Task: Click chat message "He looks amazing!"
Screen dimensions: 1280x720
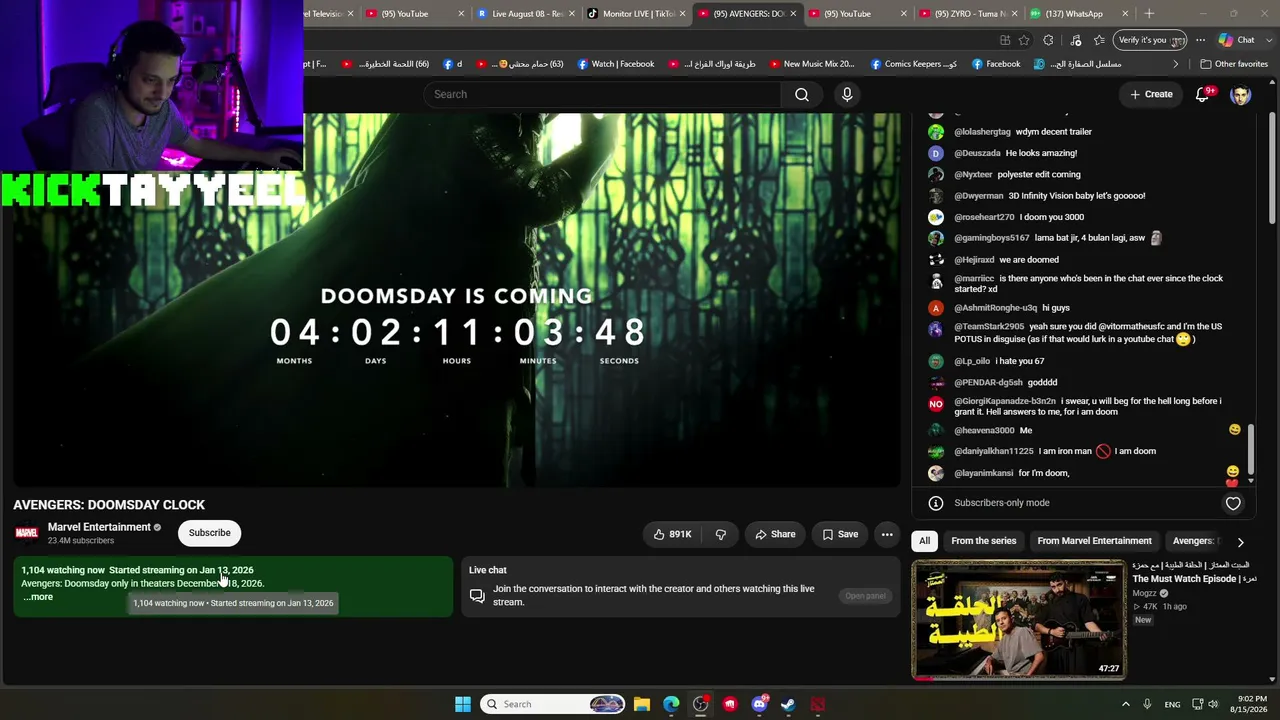Action: tap(1041, 153)
